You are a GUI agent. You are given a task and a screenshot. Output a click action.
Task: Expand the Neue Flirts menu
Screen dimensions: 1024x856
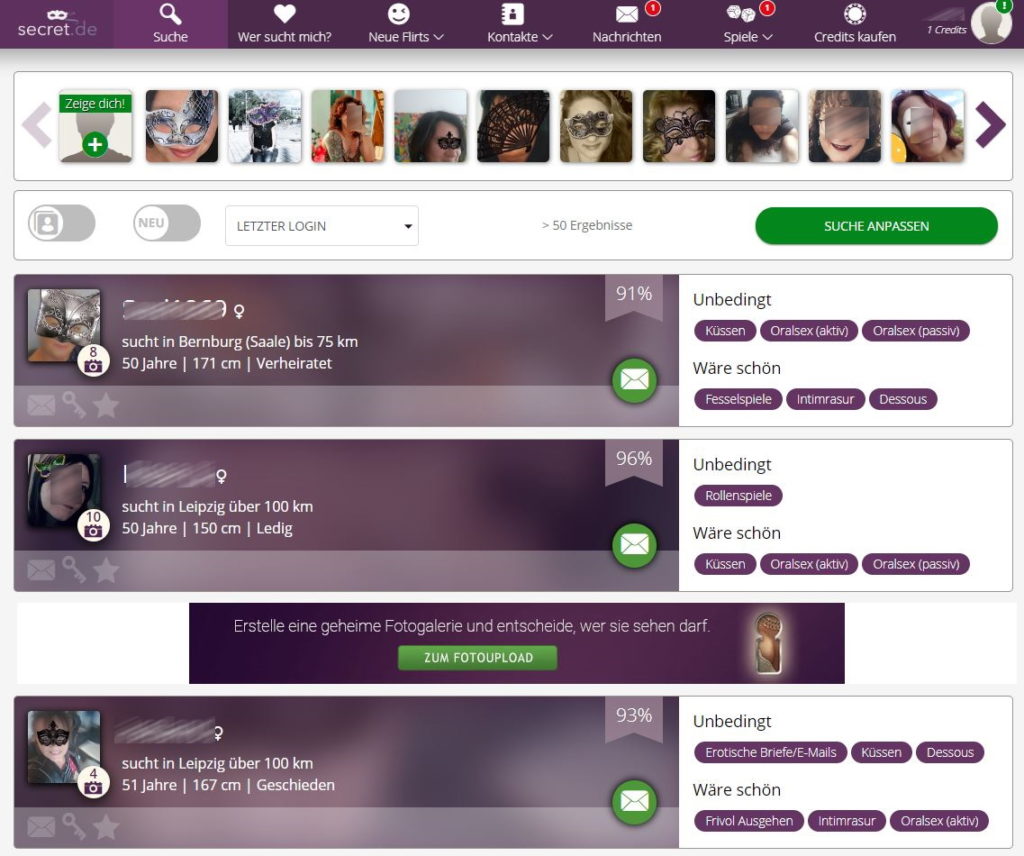(406, 24)
